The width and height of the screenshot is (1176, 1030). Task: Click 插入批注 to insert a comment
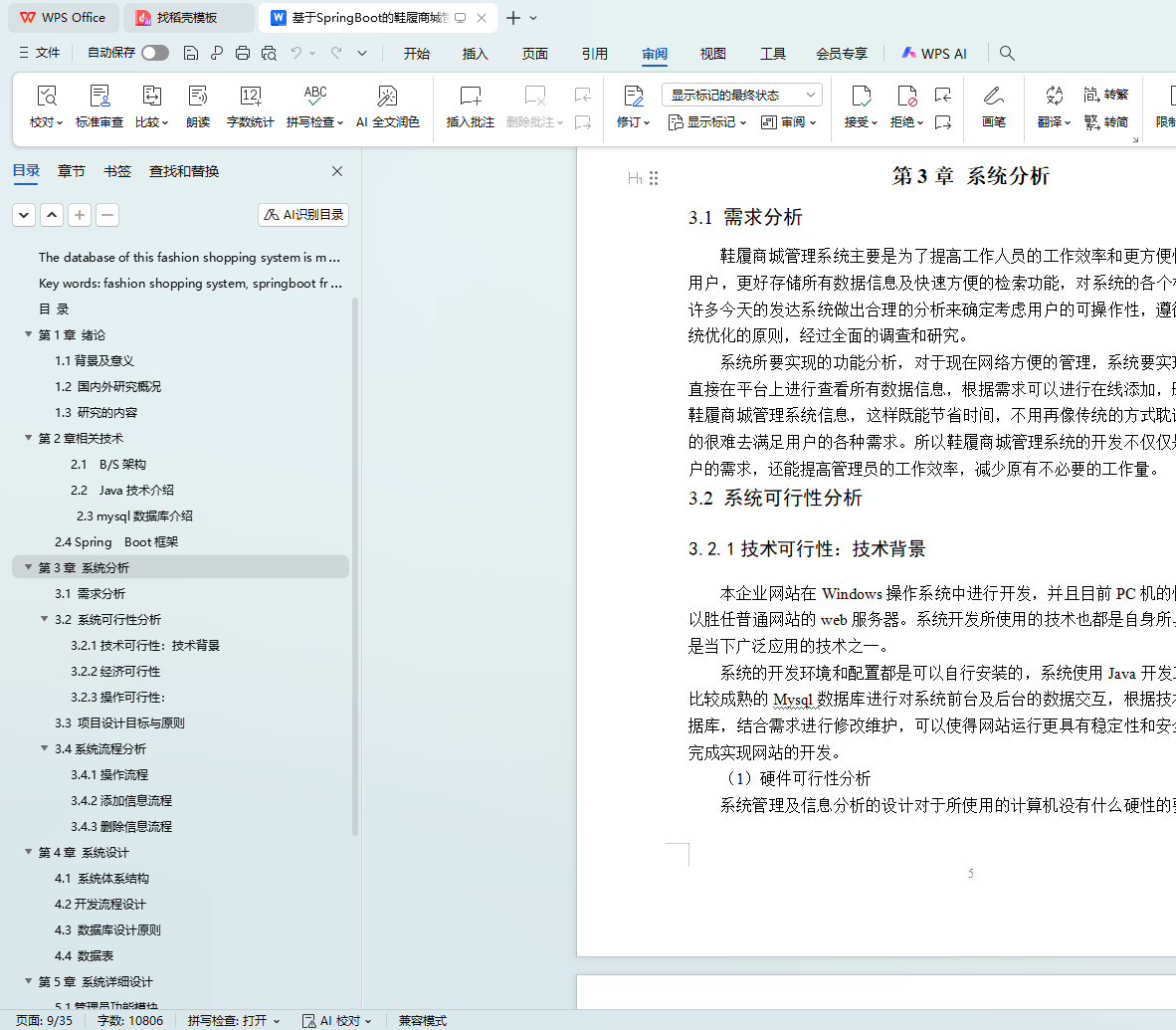(470, 97)
